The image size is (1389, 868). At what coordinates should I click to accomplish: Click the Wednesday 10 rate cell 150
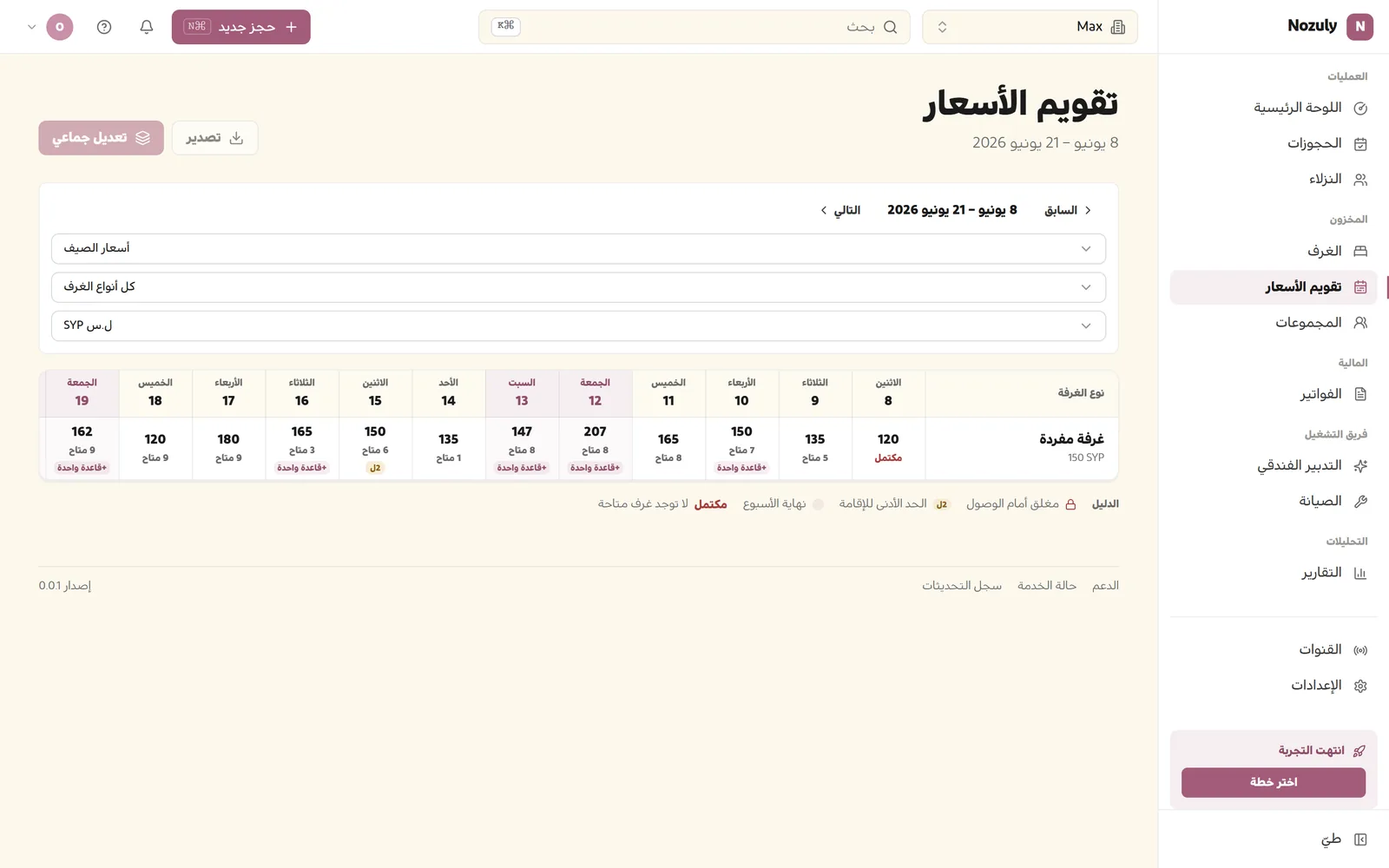point(741,448)
